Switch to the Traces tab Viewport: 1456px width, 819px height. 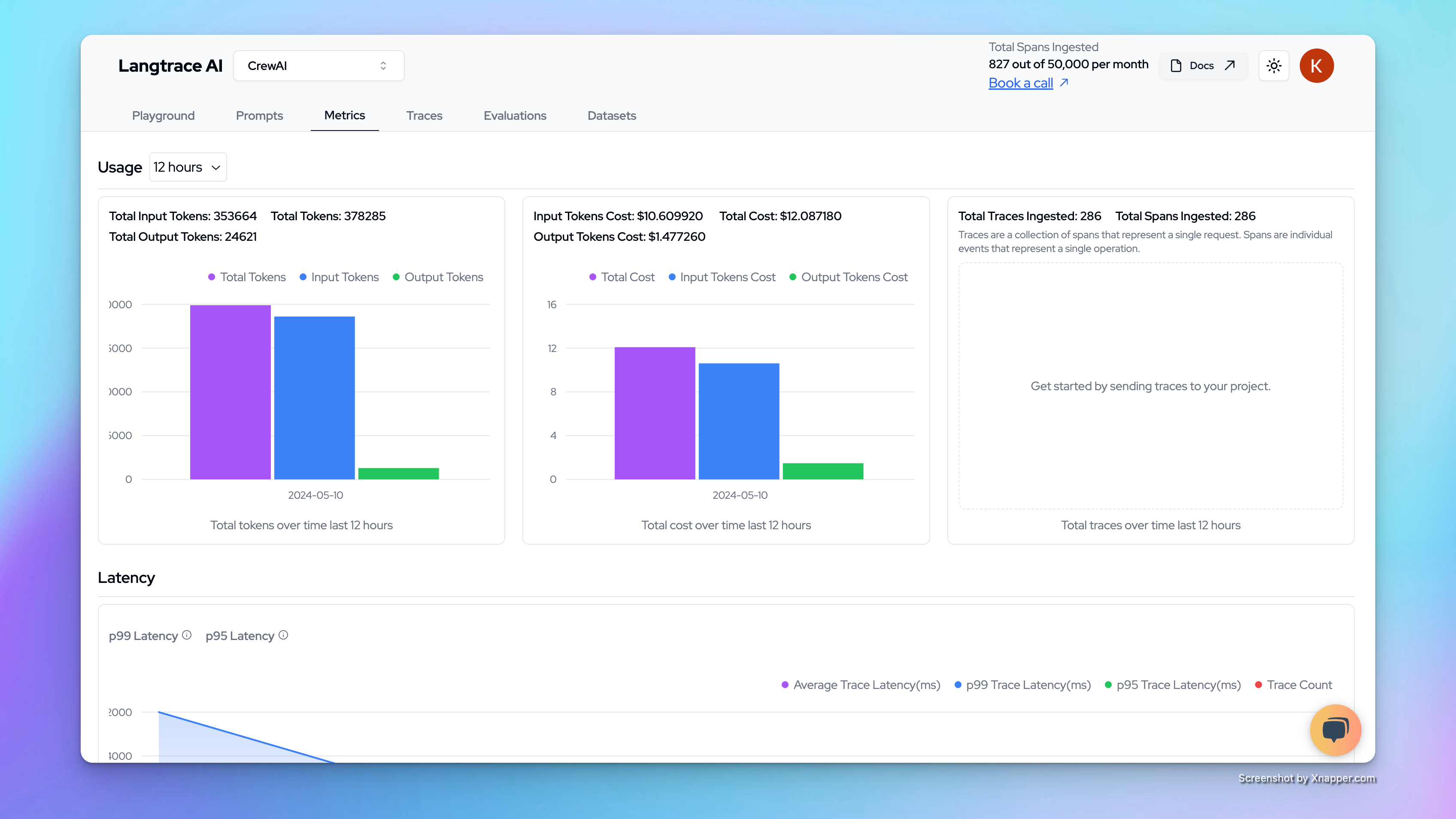coord(424,116)
